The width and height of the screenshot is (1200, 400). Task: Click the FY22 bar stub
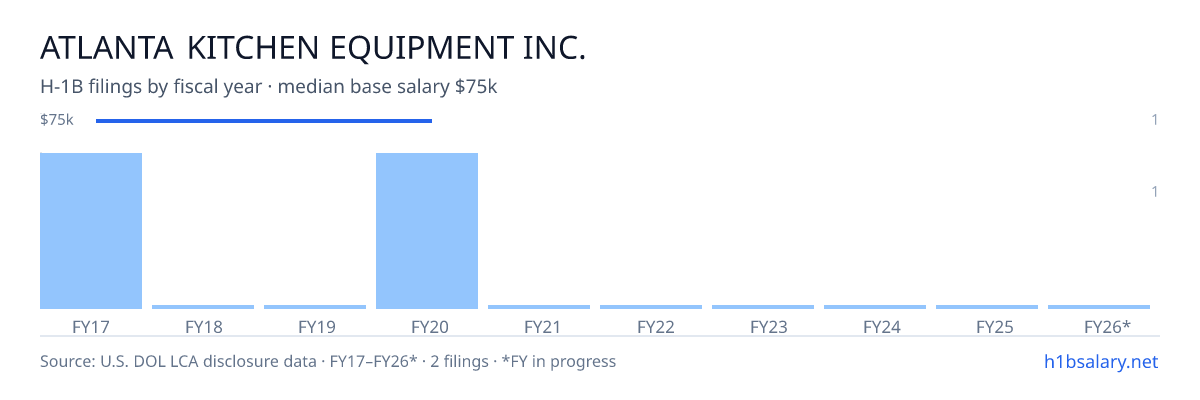[651, 307]
